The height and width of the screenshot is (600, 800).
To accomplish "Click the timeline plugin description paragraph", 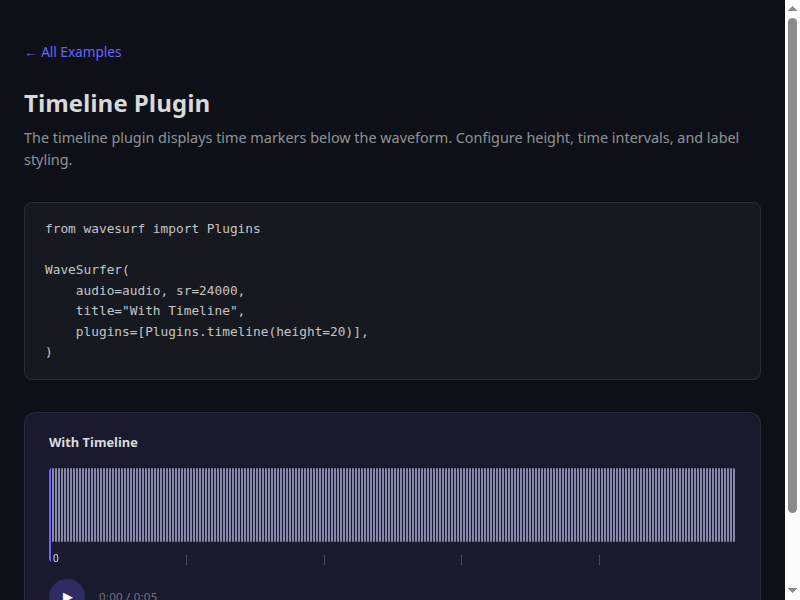I will [382, 148].
